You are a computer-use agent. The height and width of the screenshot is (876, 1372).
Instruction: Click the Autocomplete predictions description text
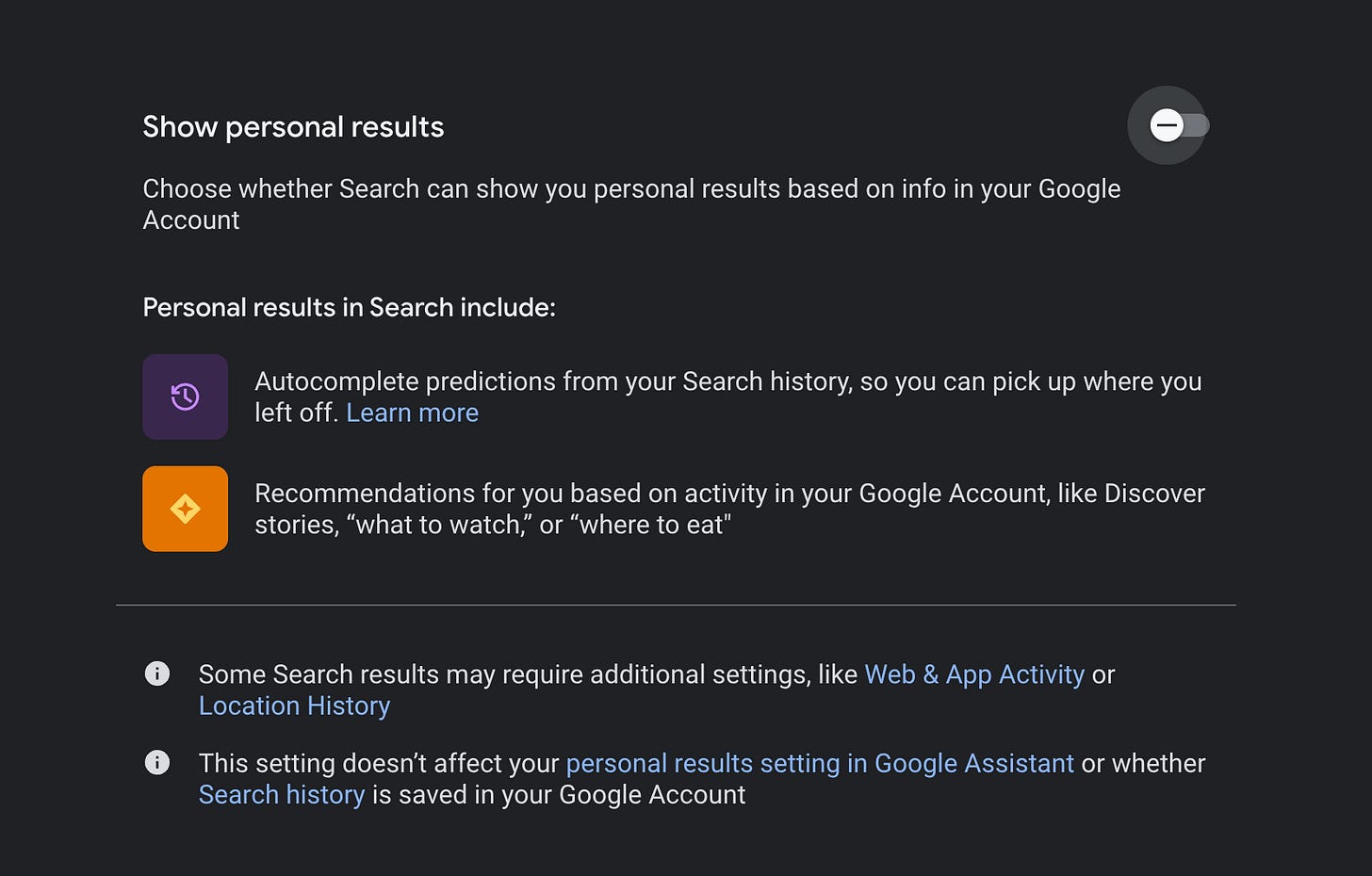click(x=727, y=397)
